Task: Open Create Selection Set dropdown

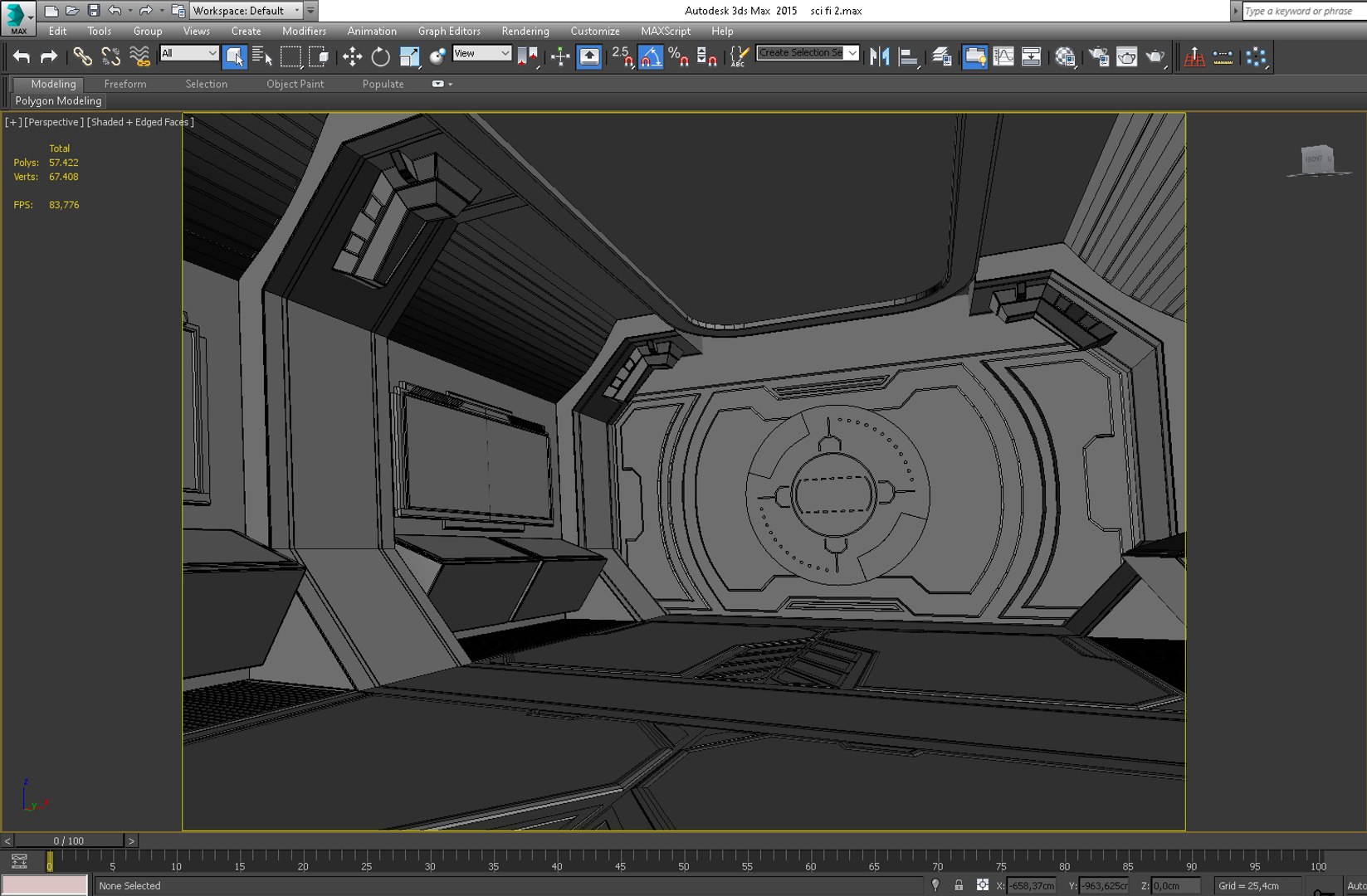Action: tap(808, 53)
